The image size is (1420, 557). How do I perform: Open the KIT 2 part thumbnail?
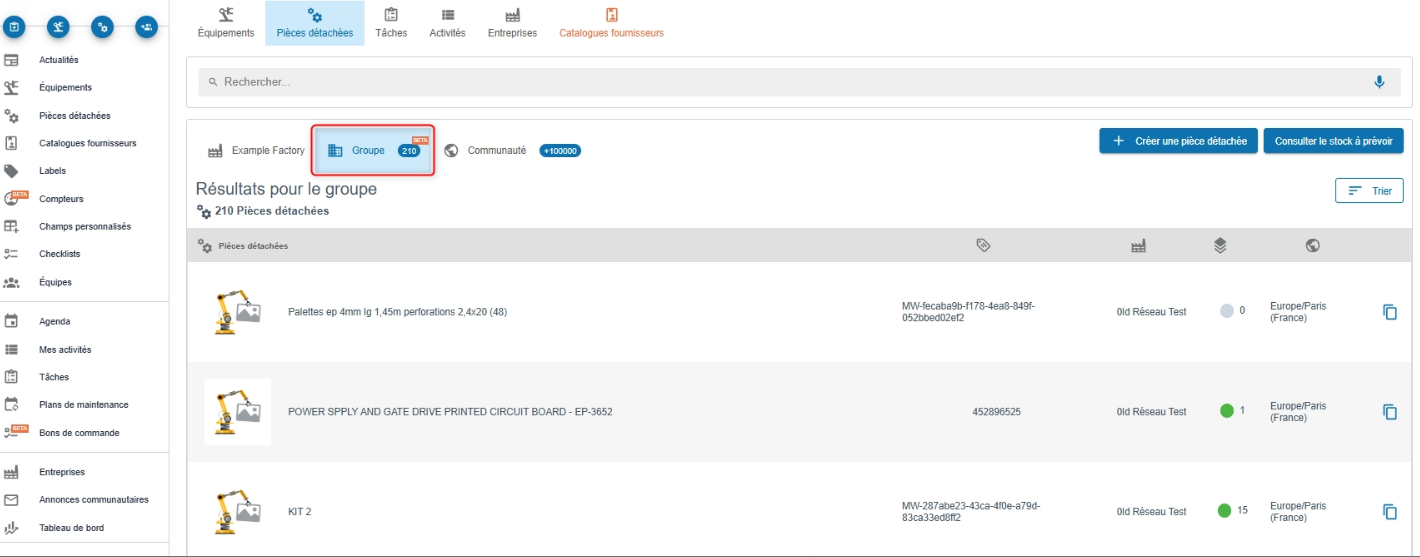coord(237,512)
